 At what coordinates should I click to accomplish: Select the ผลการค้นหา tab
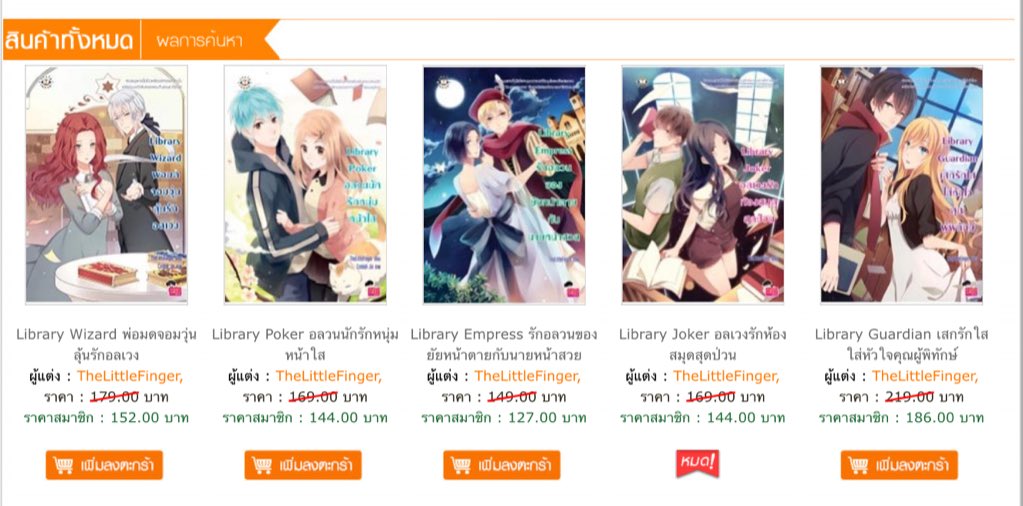(200, 40)
